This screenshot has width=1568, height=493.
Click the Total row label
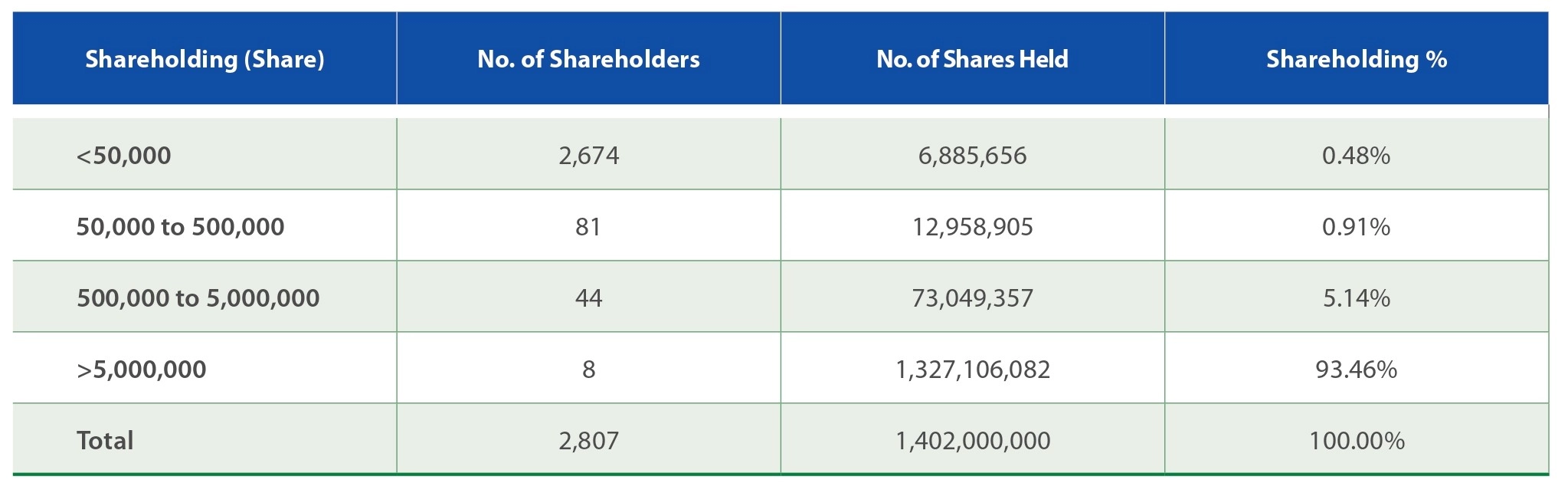point(105,441)
